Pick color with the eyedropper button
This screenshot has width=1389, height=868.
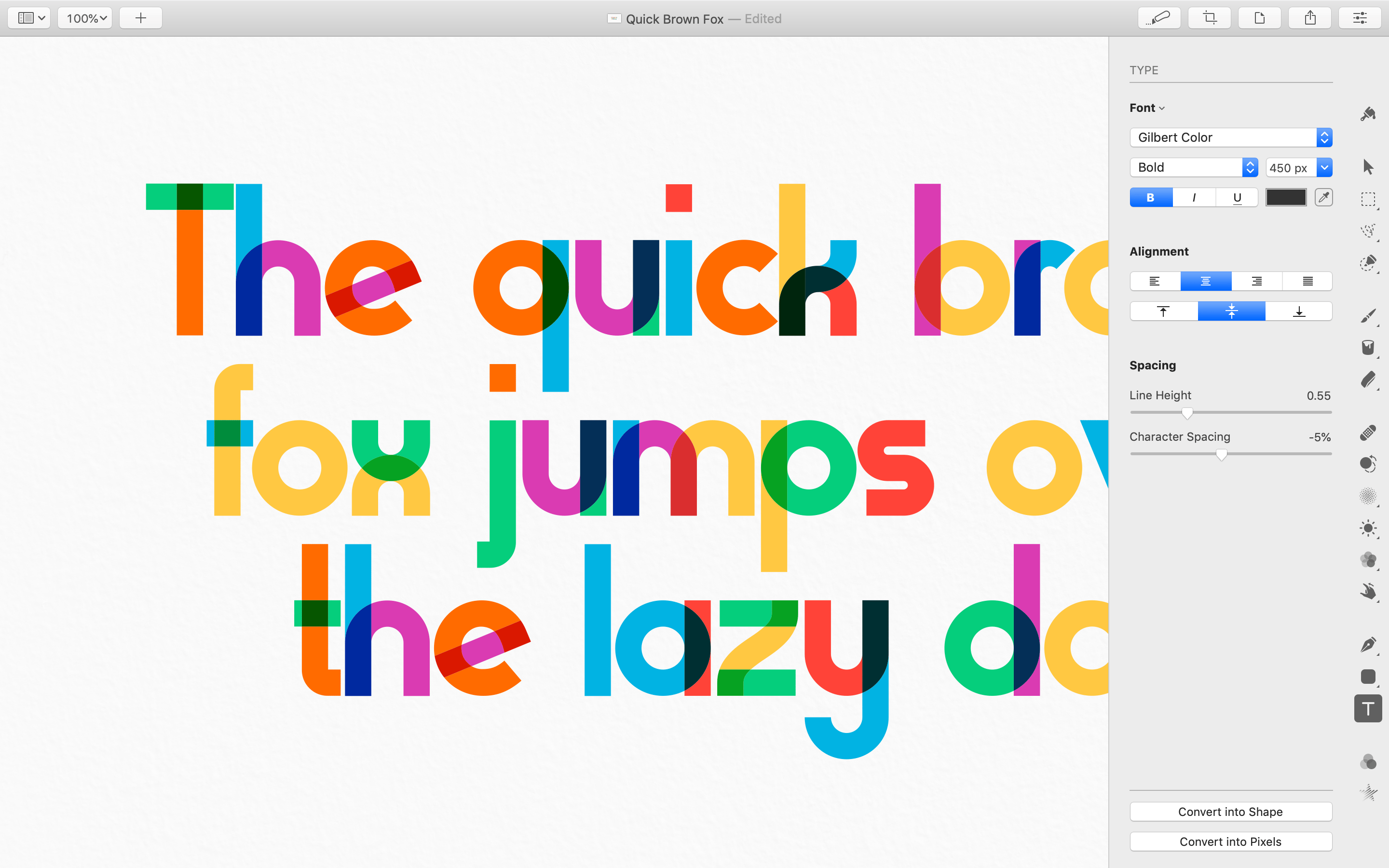tap(1323, 198)
